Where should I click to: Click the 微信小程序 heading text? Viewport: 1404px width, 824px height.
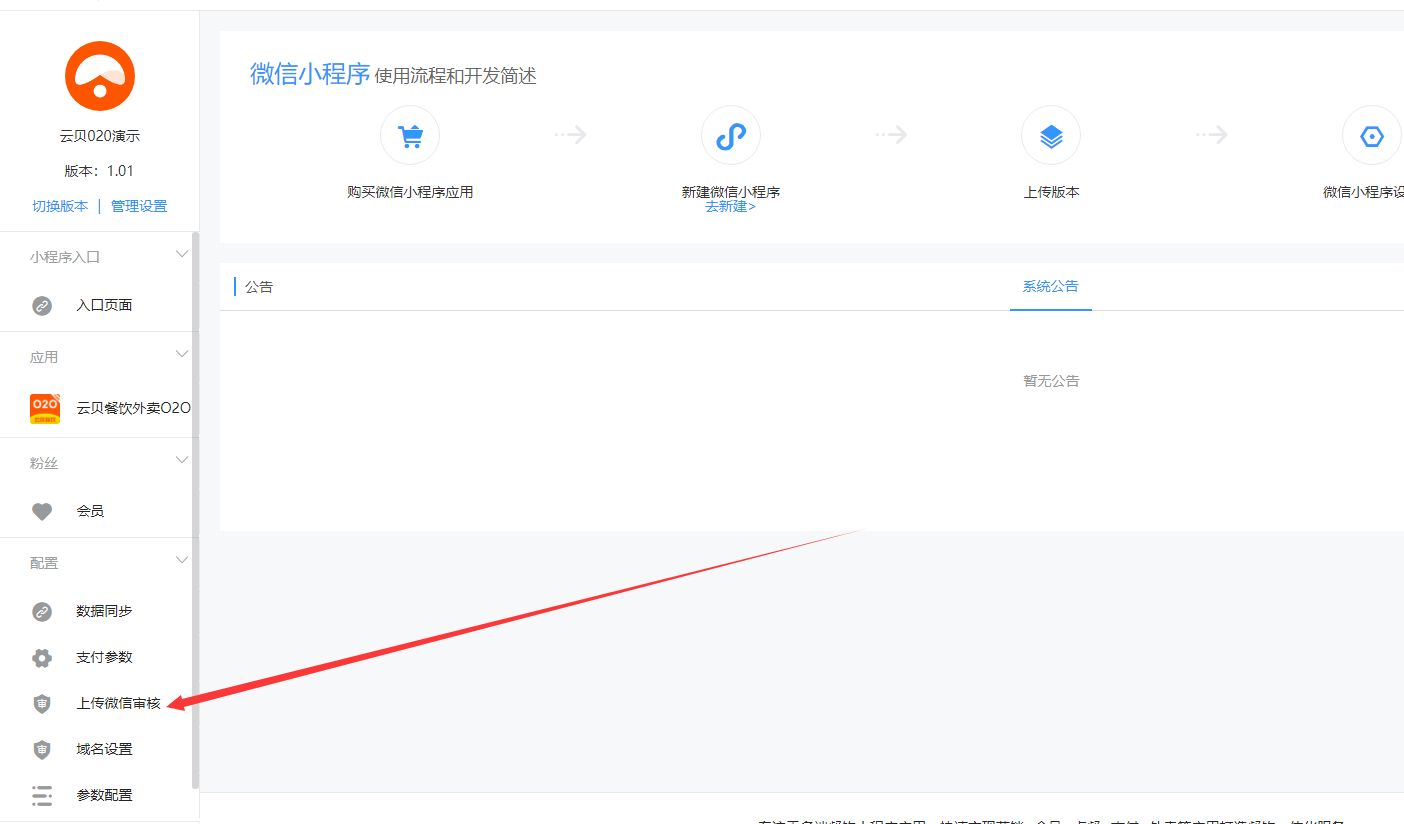(x=310, y=74)
